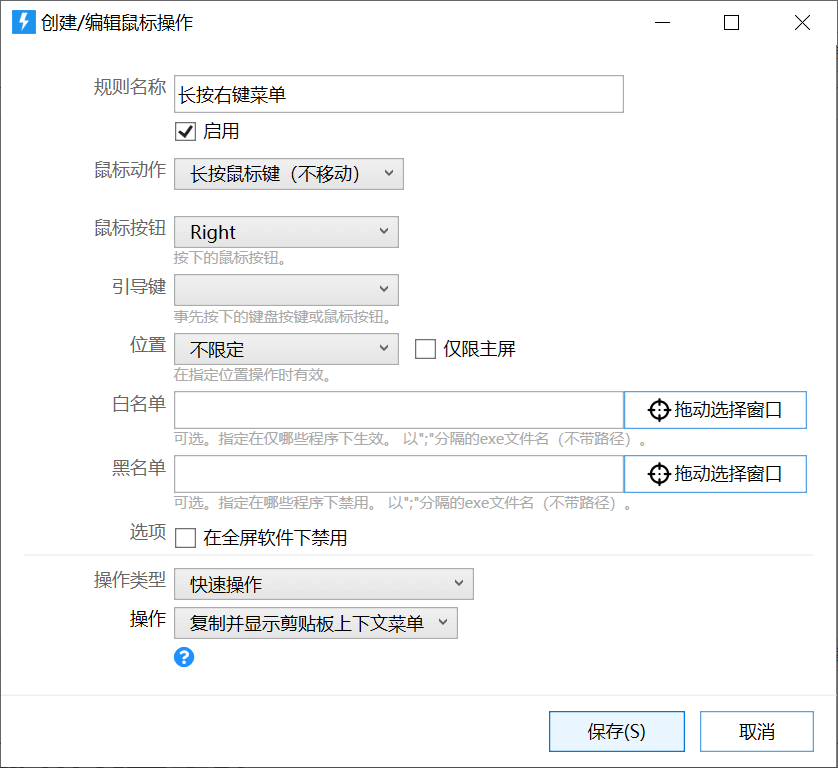Click 拖动选择窗口 button beside 黑名单
This screenshot has height=768, width=838.
tap(715, 474)
